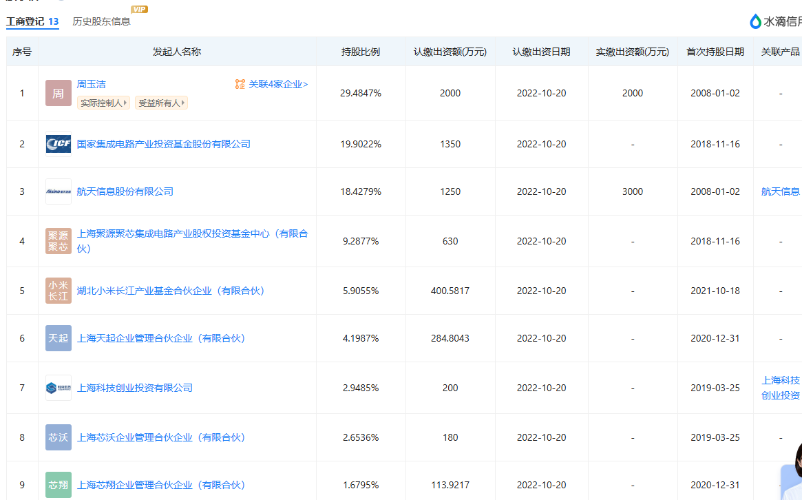
Task: Click the 芯沃 avatar icon
Action: point(58,437)
